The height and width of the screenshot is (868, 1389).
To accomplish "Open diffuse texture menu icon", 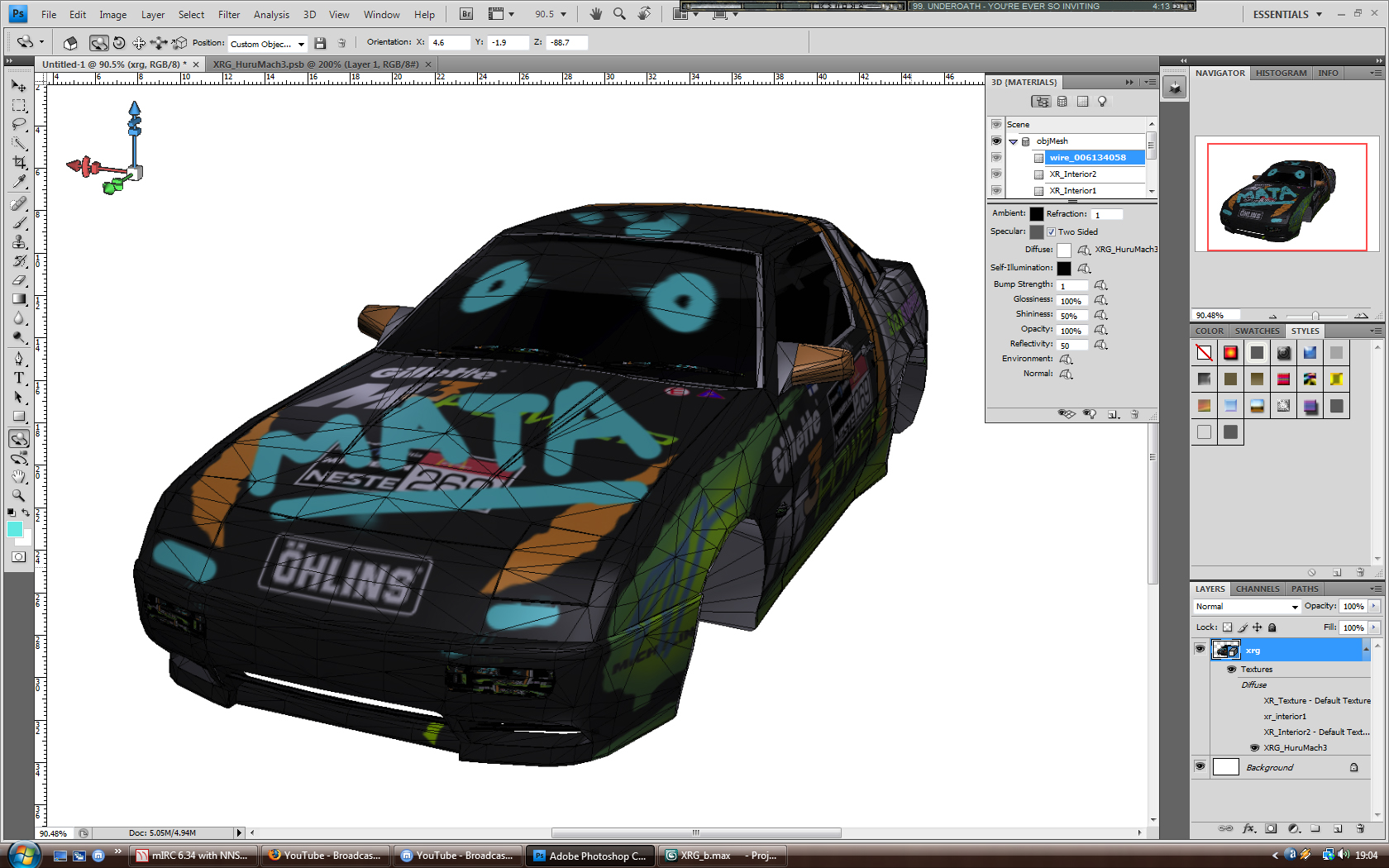I will [x=1083, y=250].
